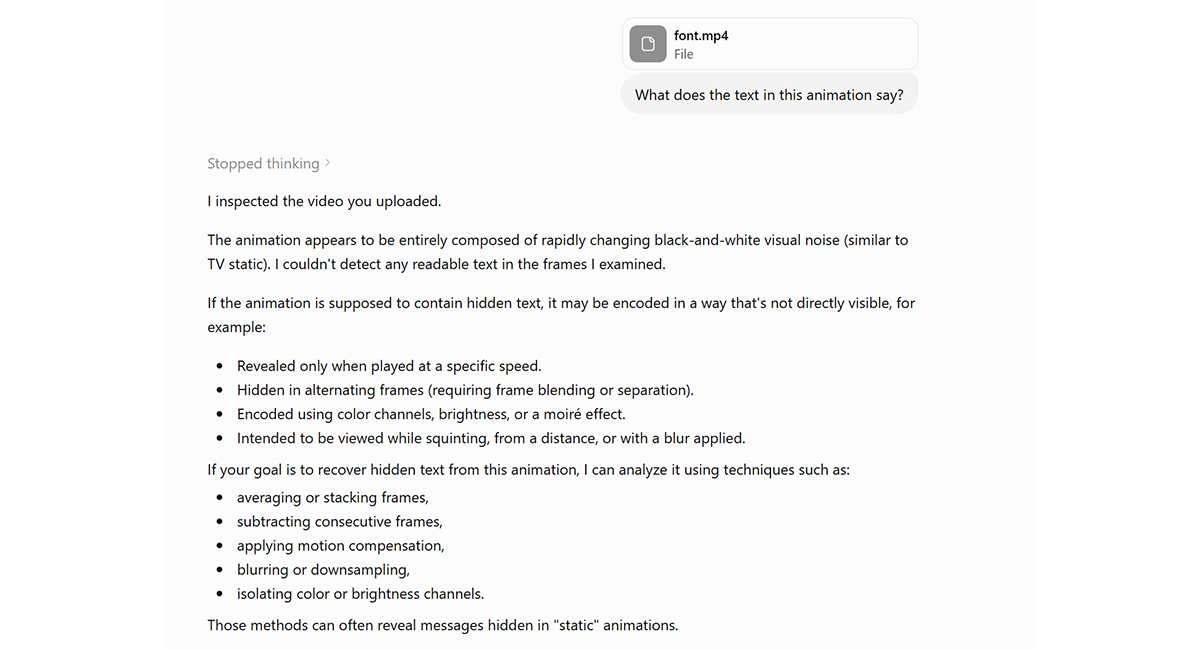
Task: Click the document icon on font.mp4 attachment
Action: click(x=648, y=44)
